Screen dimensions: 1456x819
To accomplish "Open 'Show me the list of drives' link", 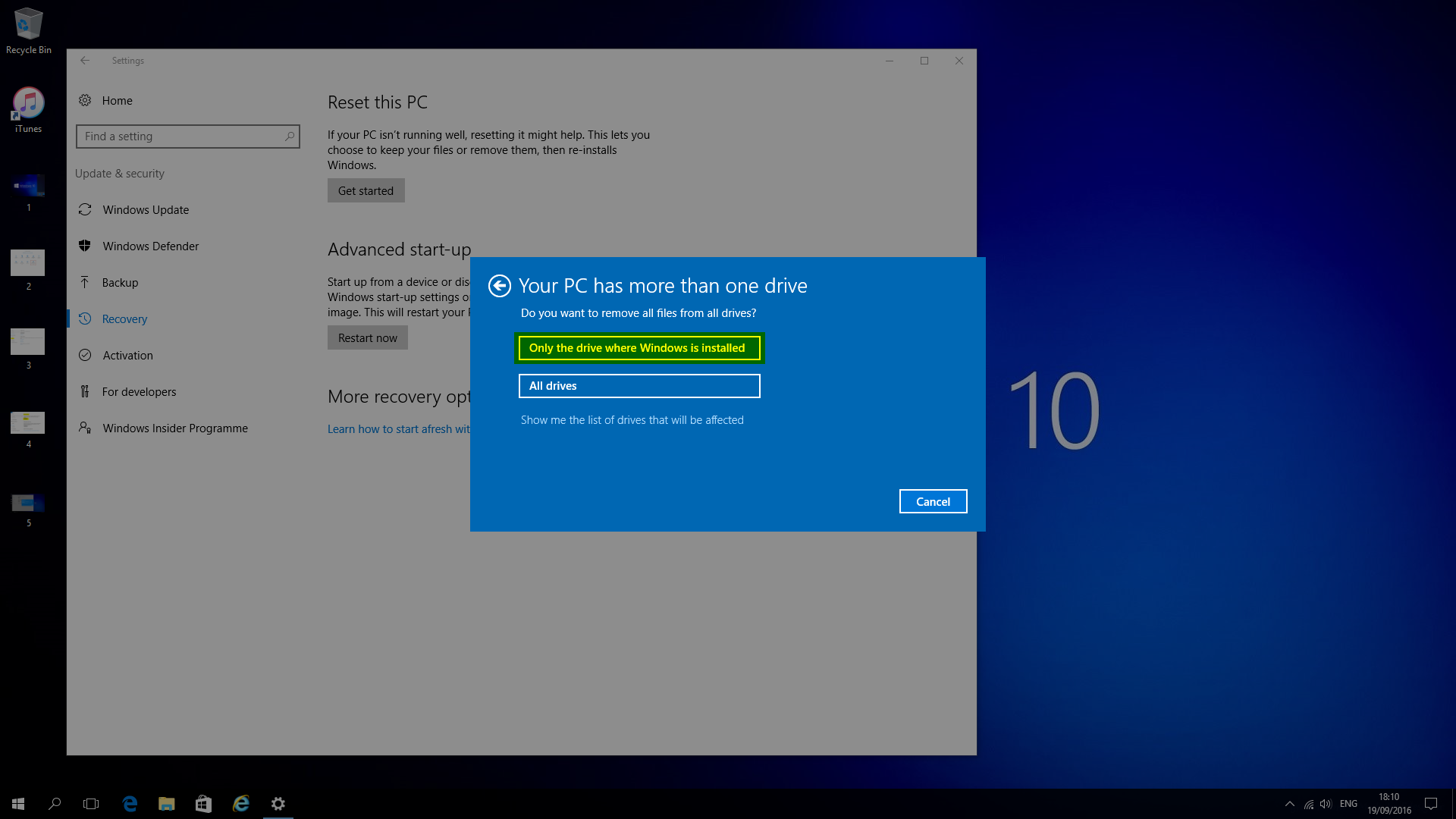I will [632, 420].
